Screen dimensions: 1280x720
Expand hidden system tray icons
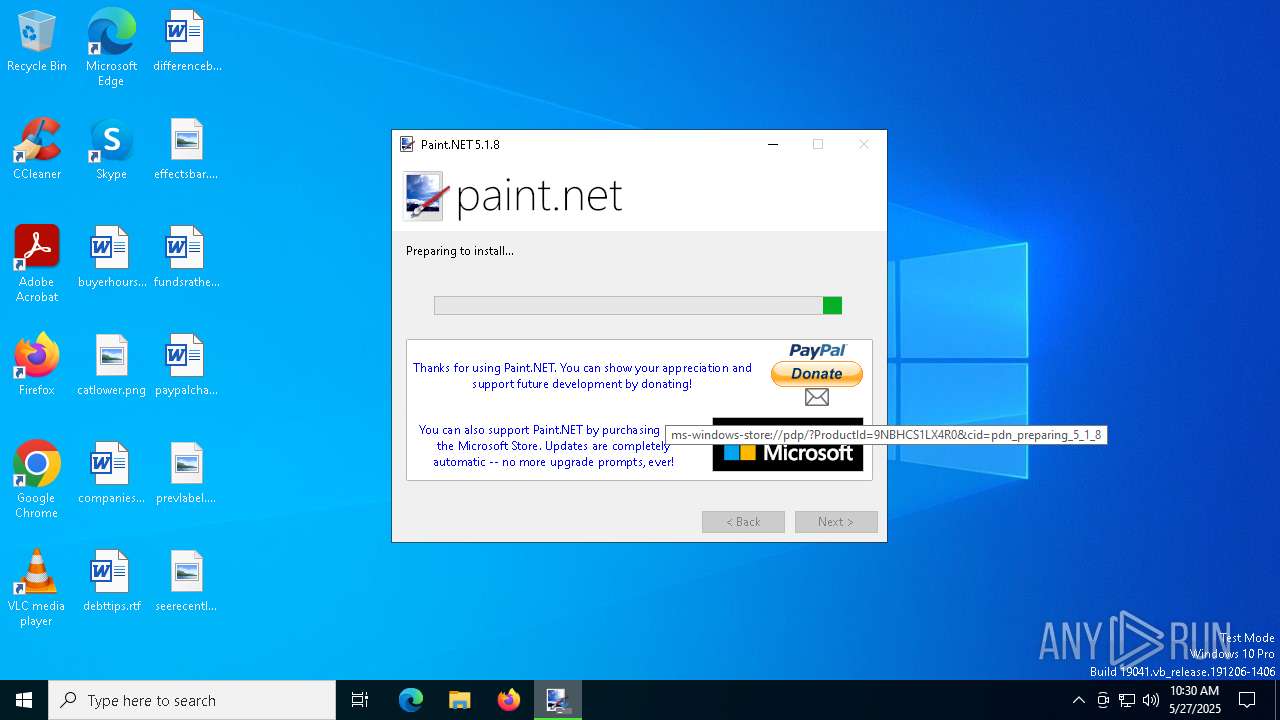(x=1078, y=700)
